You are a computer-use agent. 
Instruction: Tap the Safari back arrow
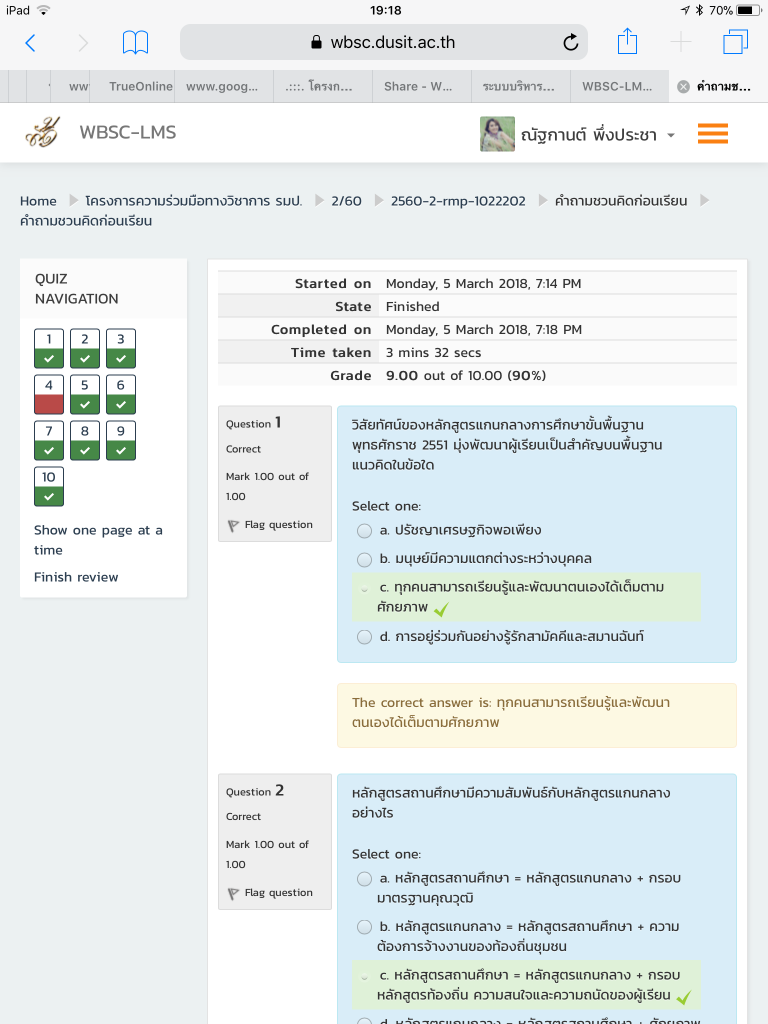[x=30, y=42]
